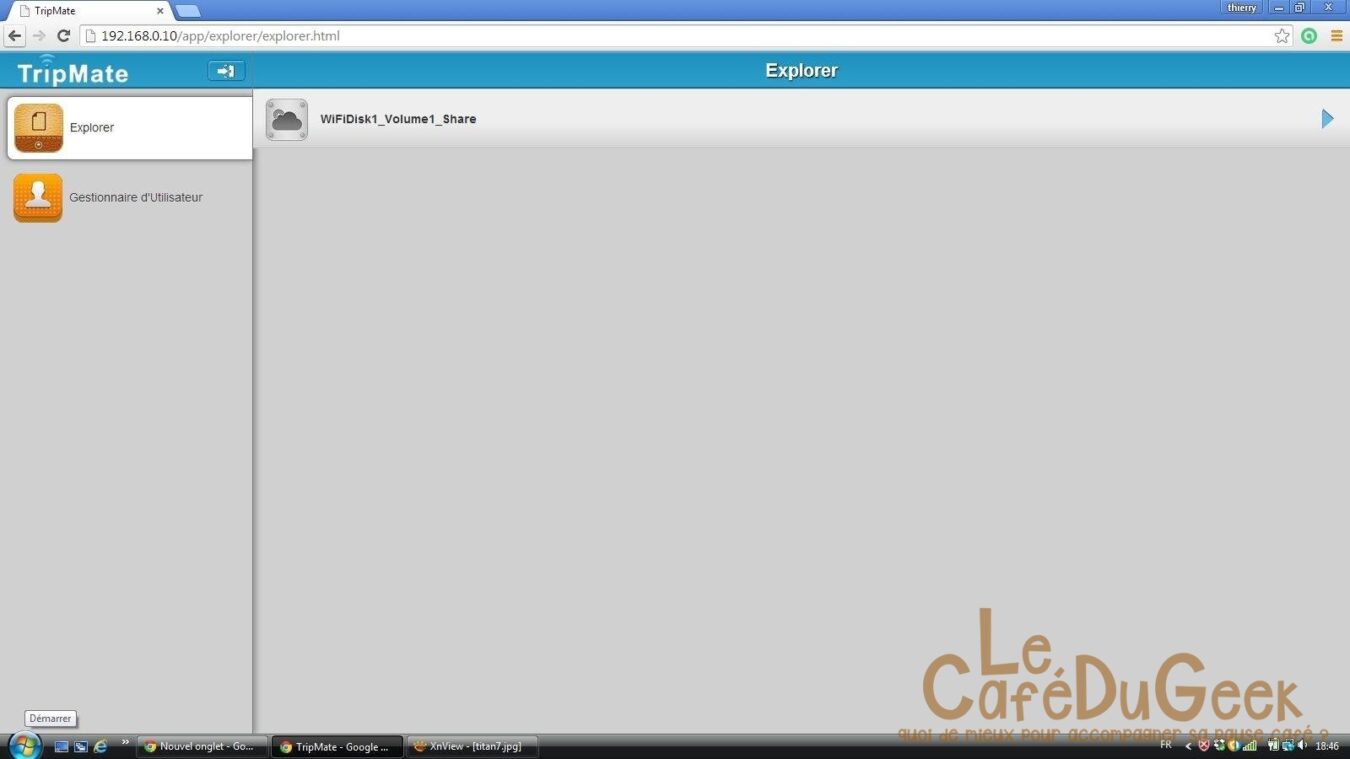Switch to XnView titan7.jpg taskbar window
Image resolution: width=1350 pixels, height=759 pixels.
(x=471, y=746)
